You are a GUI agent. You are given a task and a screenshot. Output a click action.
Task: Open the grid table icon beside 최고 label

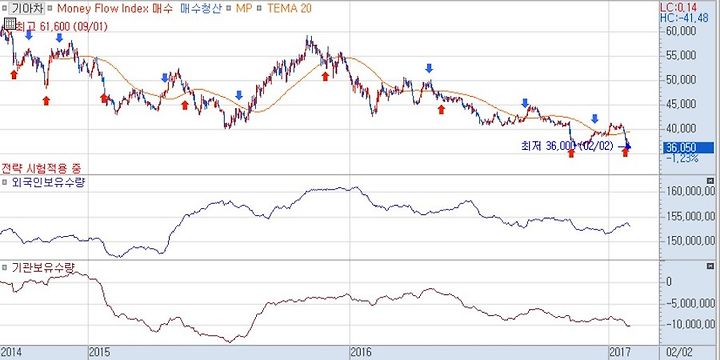10,24
